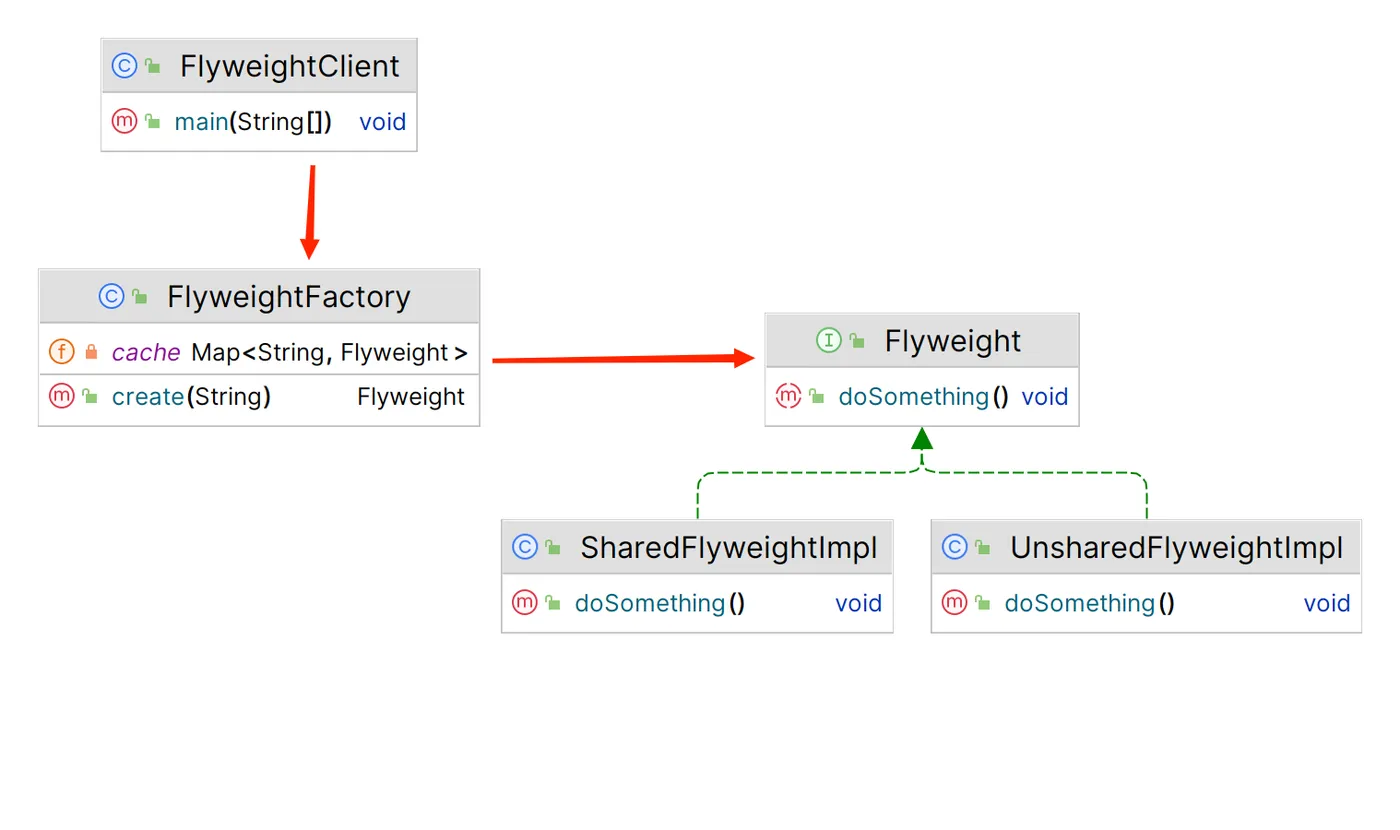Click the void type in Flyweight interface
The height and width of the screenshot is (830, 1400).
1045,397
